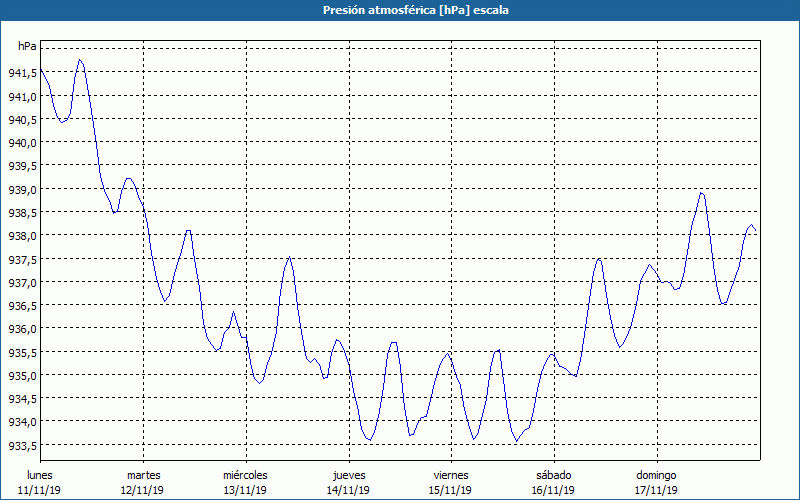Click the 938,0 axis value
Viewport: 800px width, 500px height.
coord(22,236)
